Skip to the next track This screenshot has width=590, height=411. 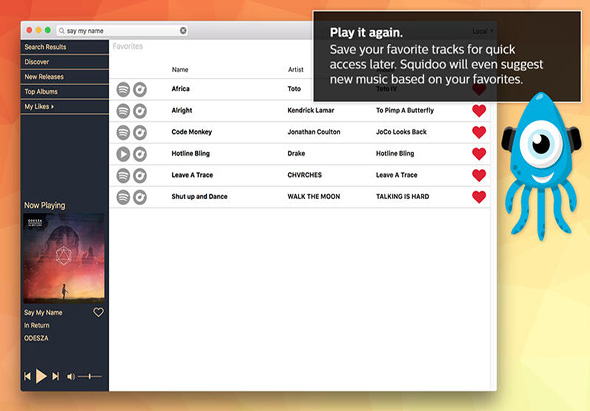coord(56,376)
